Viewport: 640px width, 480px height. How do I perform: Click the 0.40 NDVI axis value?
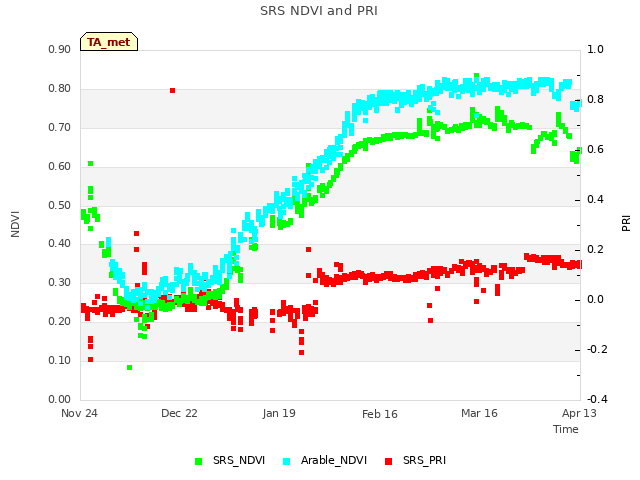click(60, 244)
